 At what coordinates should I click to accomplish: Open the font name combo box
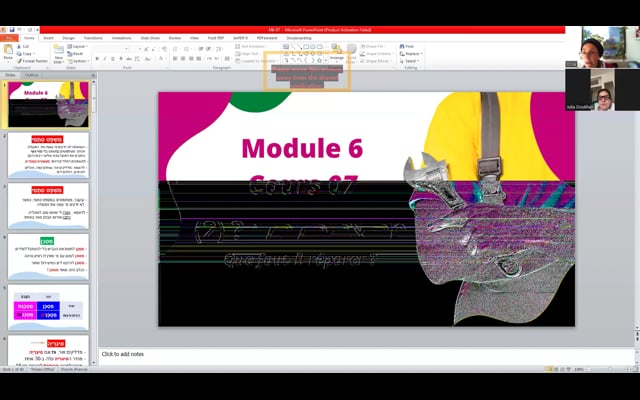click(111, 49)
